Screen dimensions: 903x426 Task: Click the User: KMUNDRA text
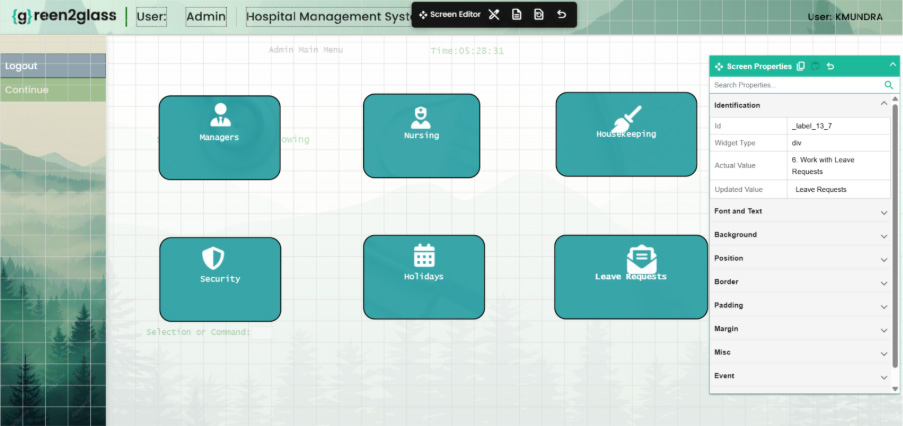tap(845, 17)
